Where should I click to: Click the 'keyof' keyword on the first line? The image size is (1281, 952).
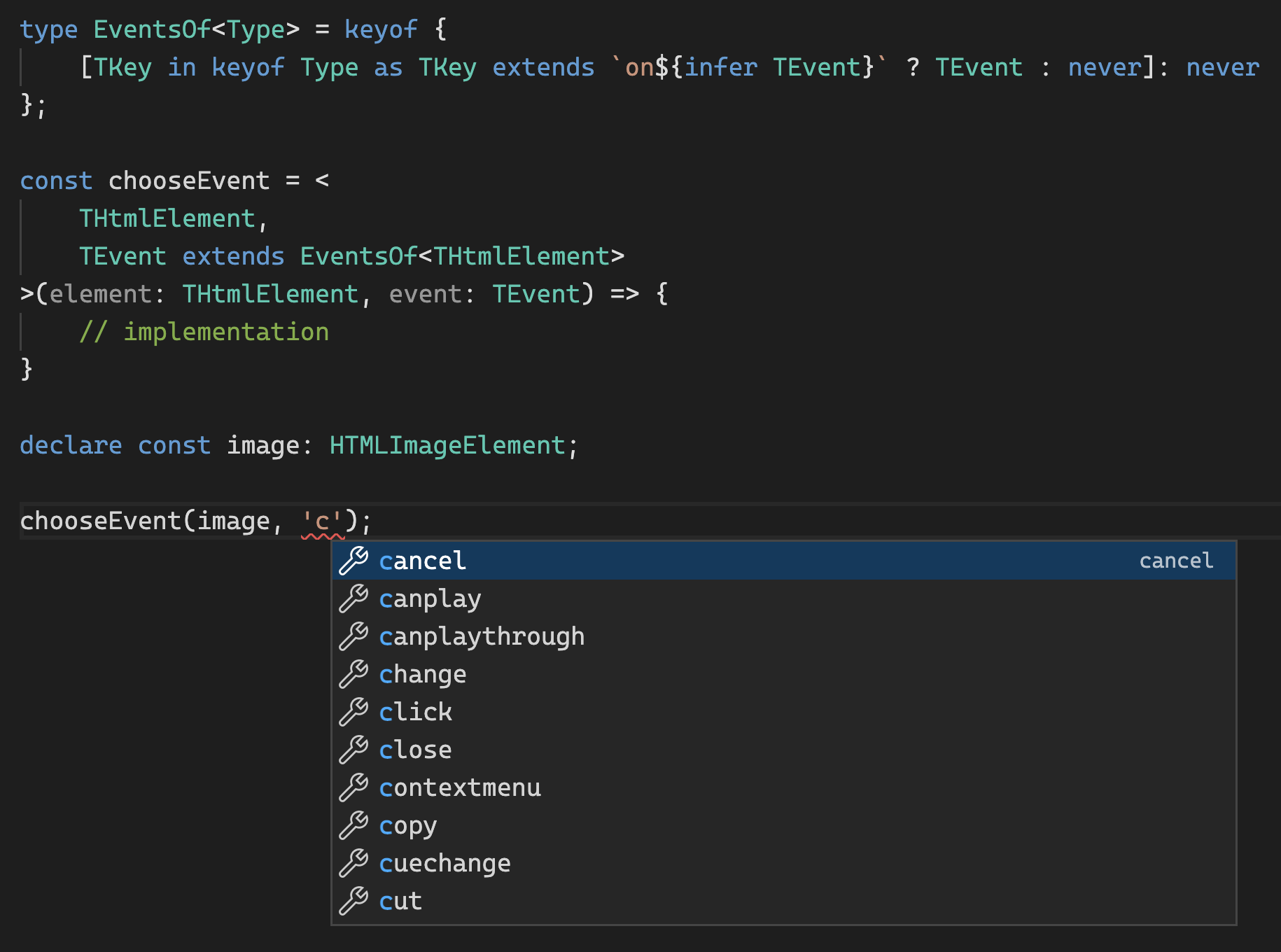point(381,29)
